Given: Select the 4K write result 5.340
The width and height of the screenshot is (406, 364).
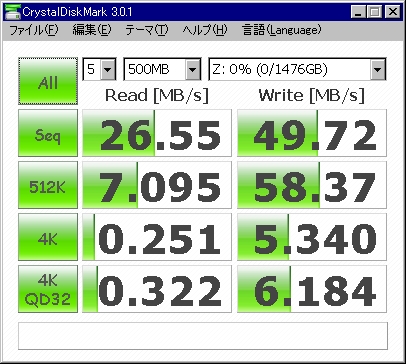Looking at the screenshot, I should point(312,237).
